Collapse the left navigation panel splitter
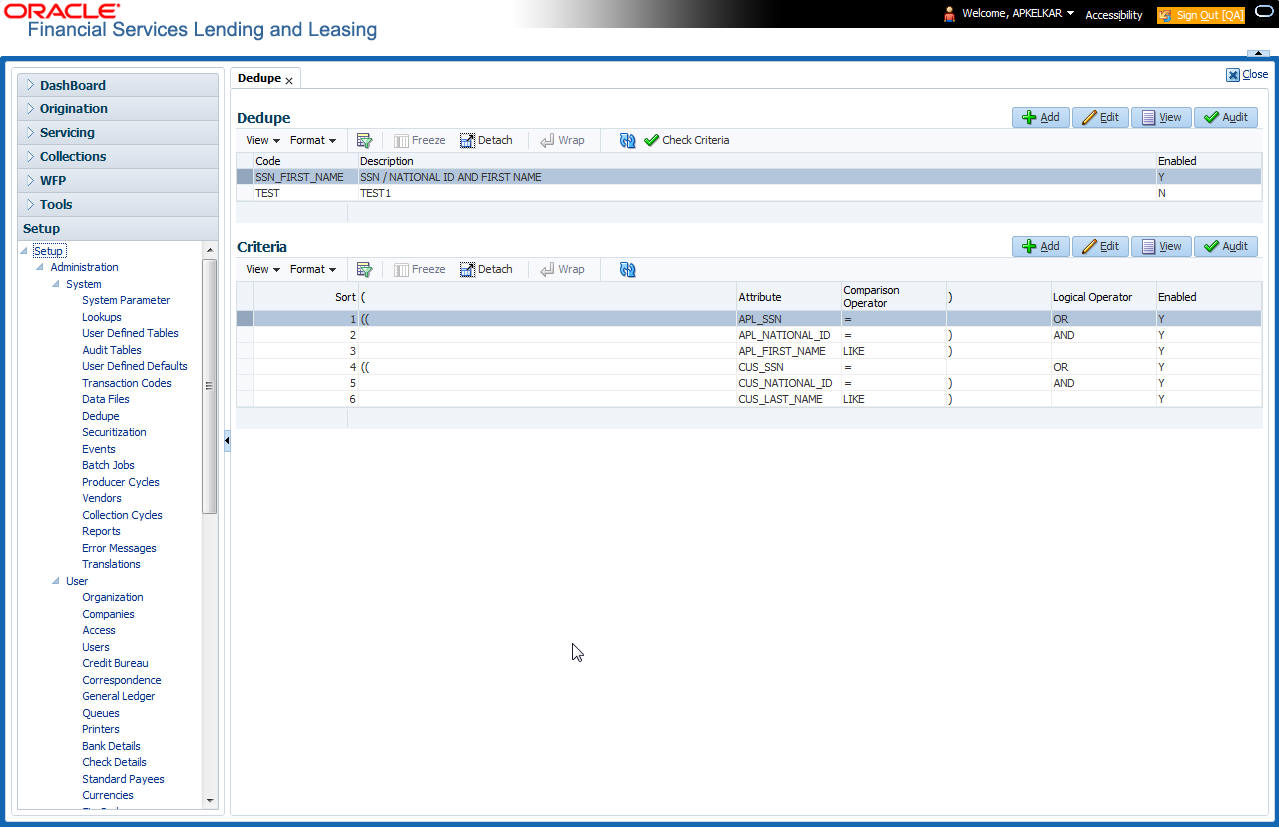Image resolution: width=1279 pixels, height=828 pixels. pos(227,440)
